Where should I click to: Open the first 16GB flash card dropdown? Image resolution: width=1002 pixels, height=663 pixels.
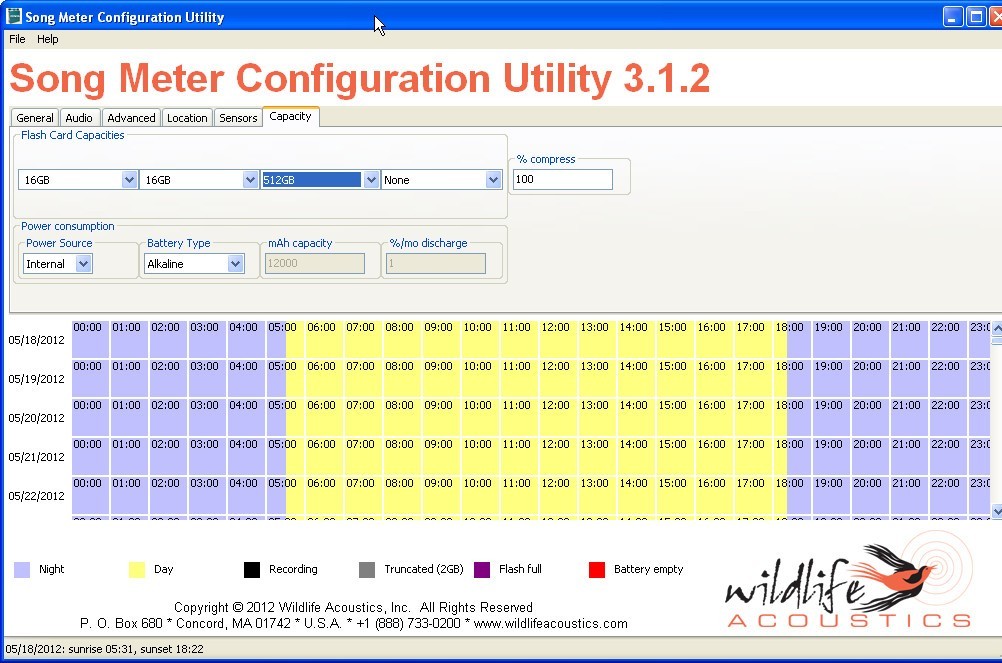pyautogui.click(x=131, y=179)
